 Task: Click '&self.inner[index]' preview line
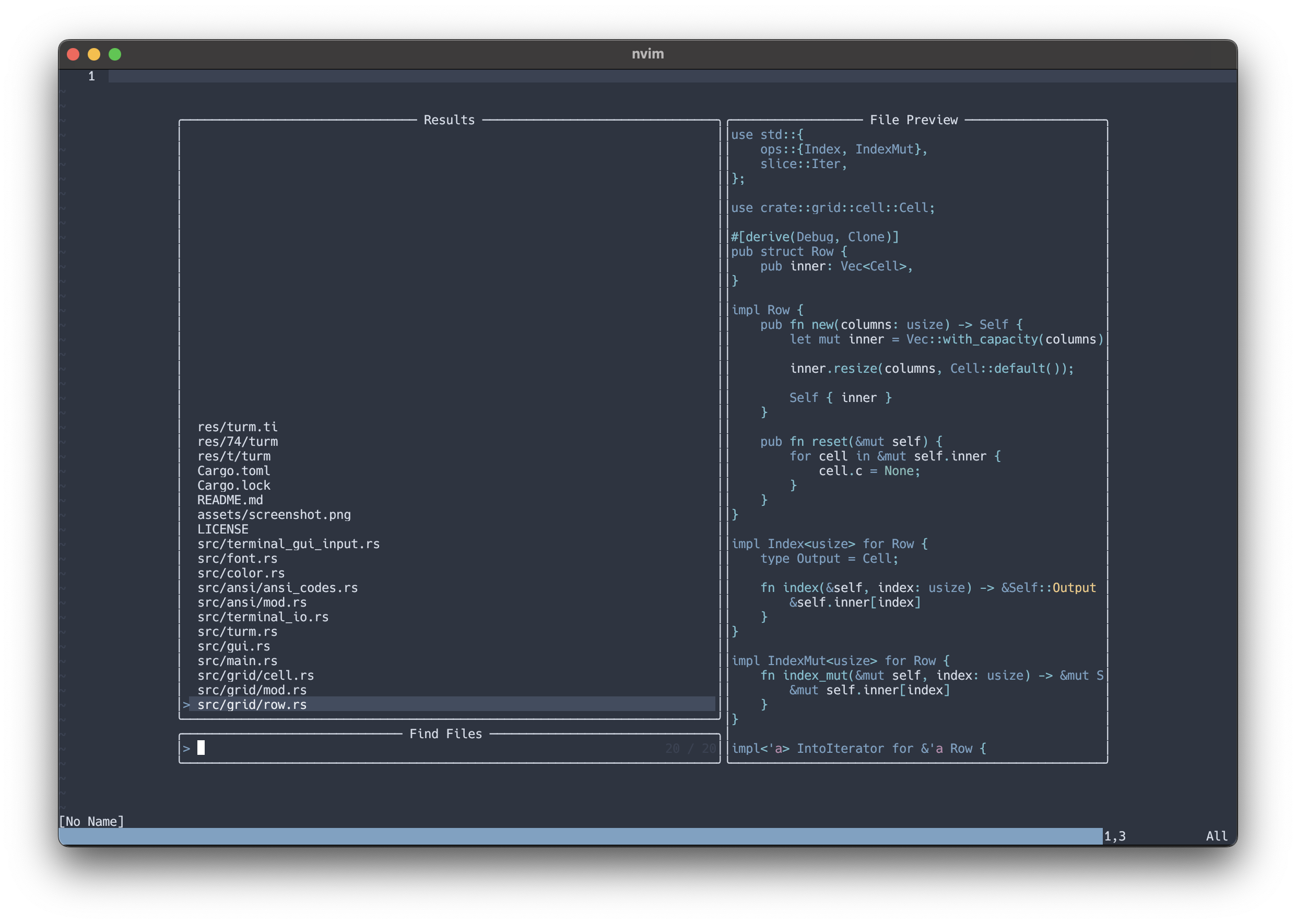point(854,602)
